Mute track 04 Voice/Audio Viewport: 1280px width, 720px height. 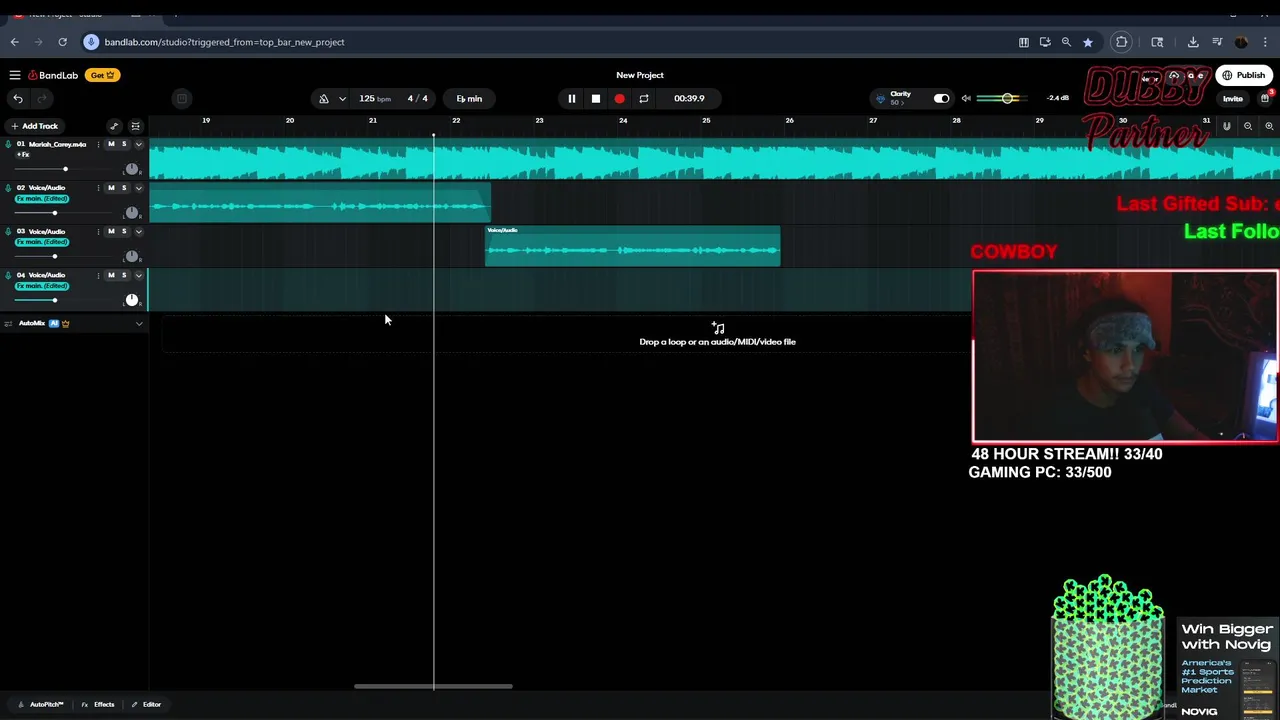111,275
